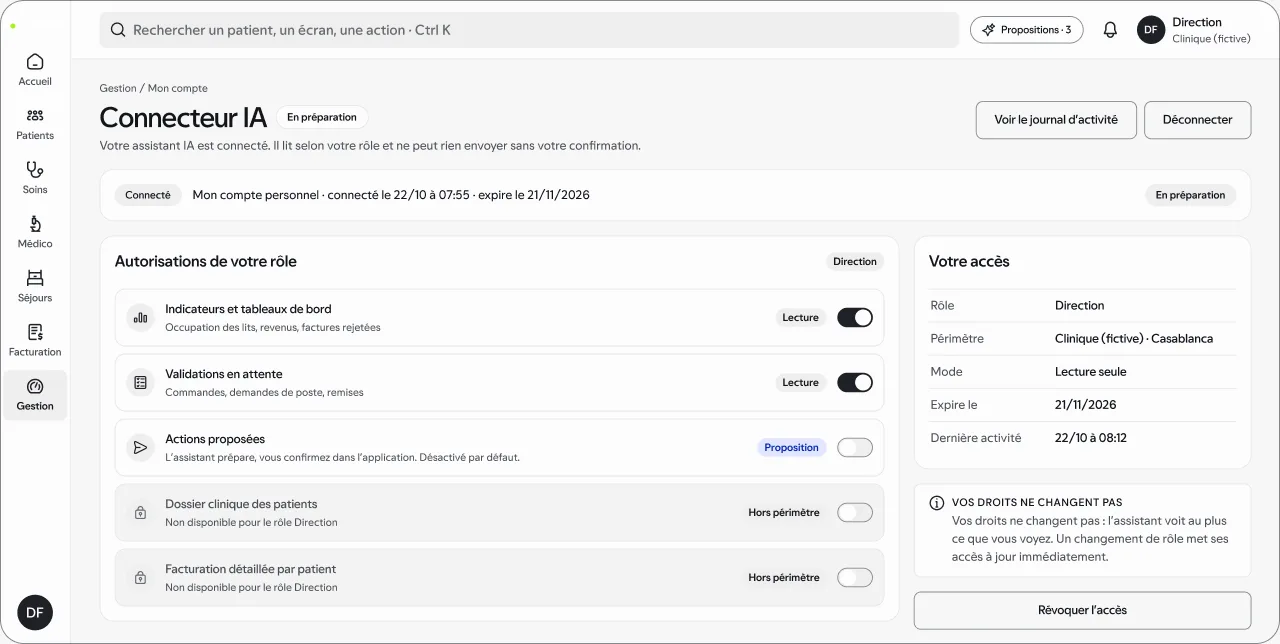The image size is (1280, 644).
Task: Click the Lecture seule mode value
Action: click(x=1090, y=372)
